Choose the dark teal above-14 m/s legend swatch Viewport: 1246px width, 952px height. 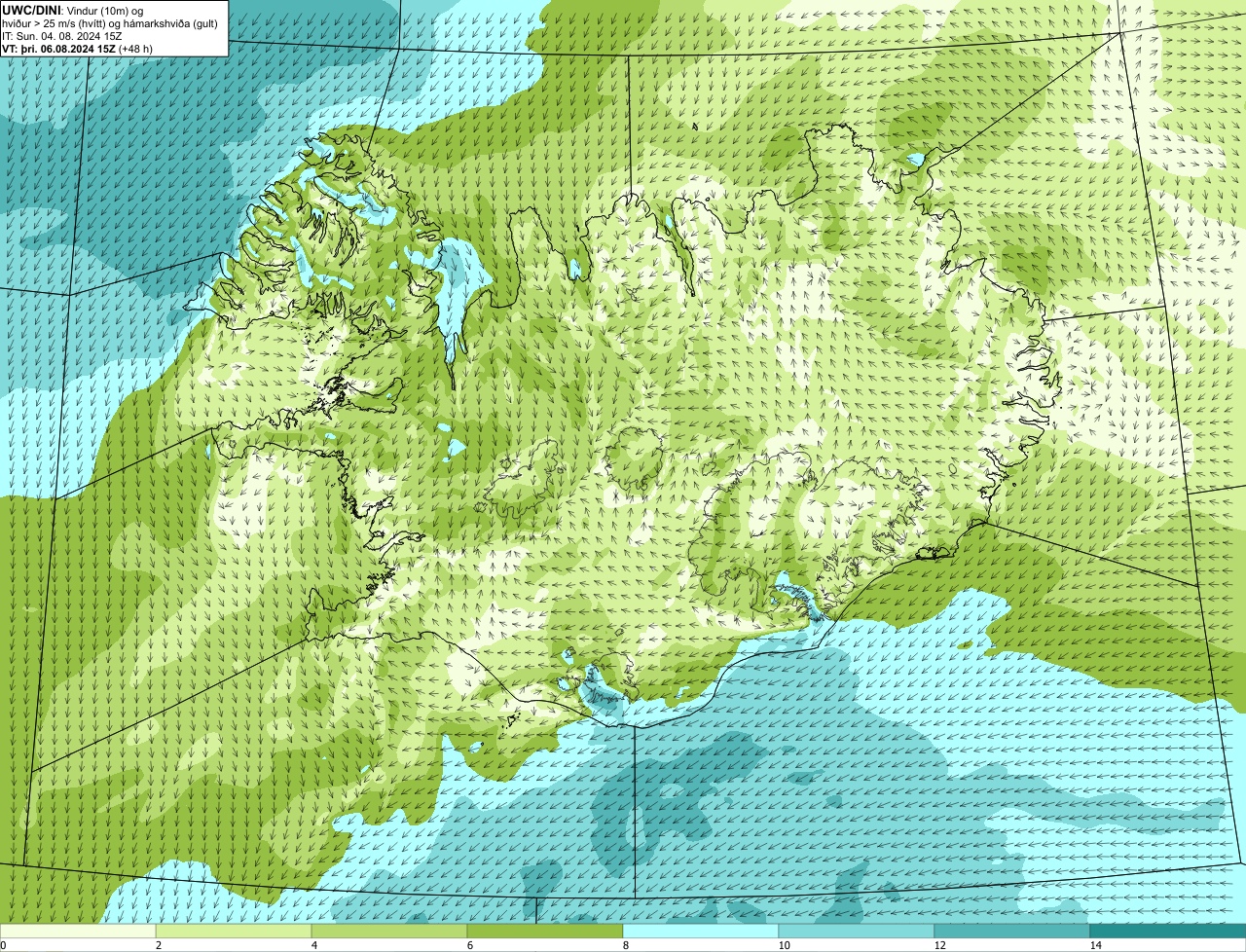[1168, 931]
